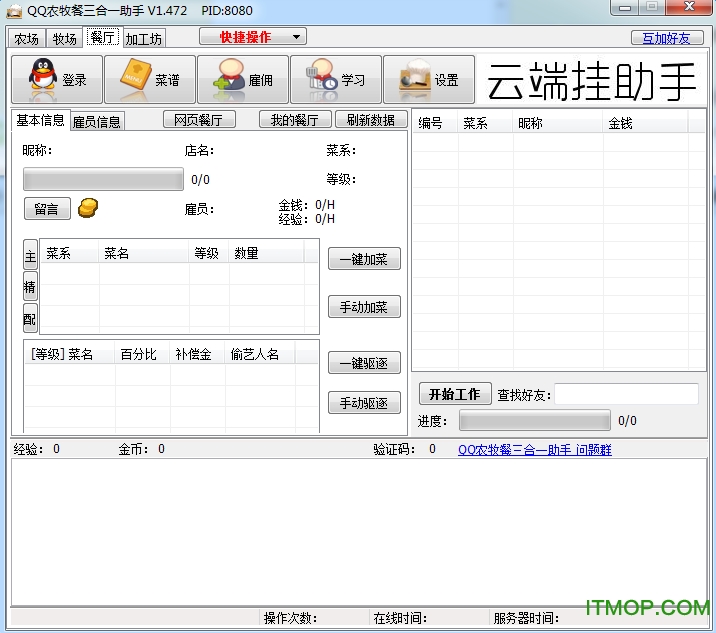Click the 网页餐厅 button
This screenshot has width=716, height=633.
click(x=199, y=120)
